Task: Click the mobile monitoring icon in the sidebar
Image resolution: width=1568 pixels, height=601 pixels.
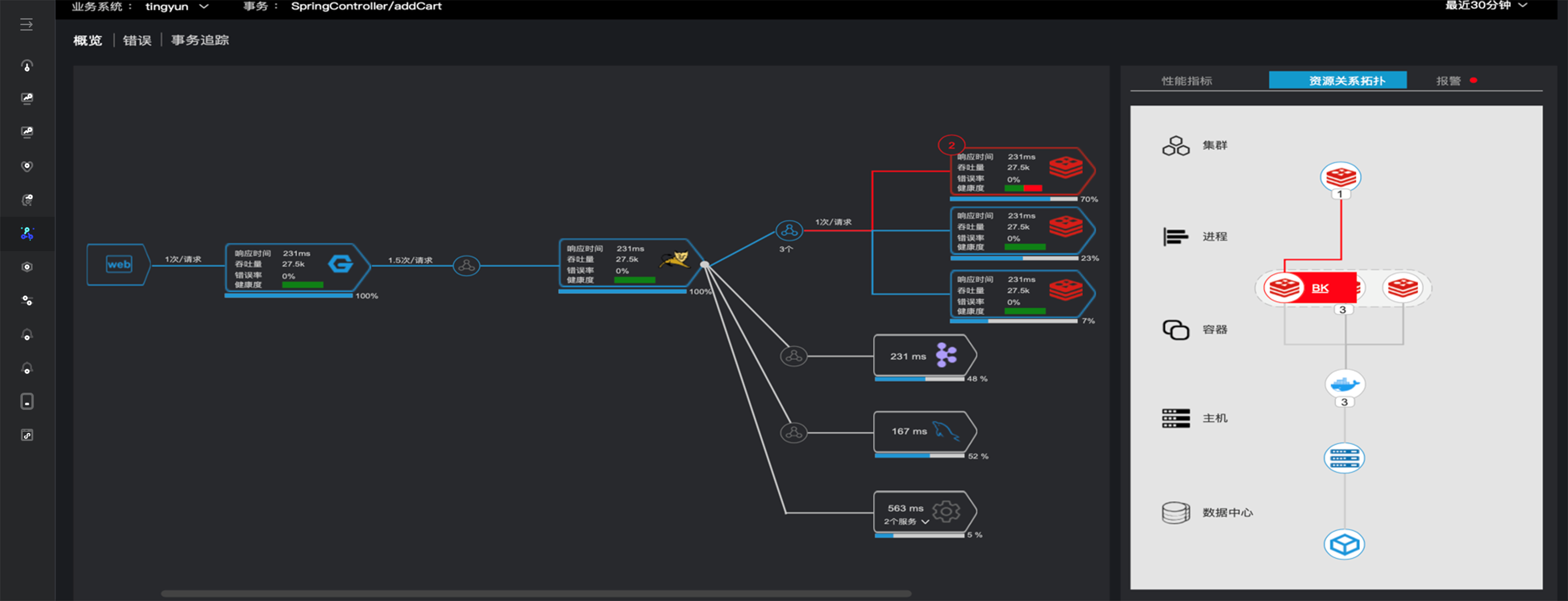Action: point(27,401)
